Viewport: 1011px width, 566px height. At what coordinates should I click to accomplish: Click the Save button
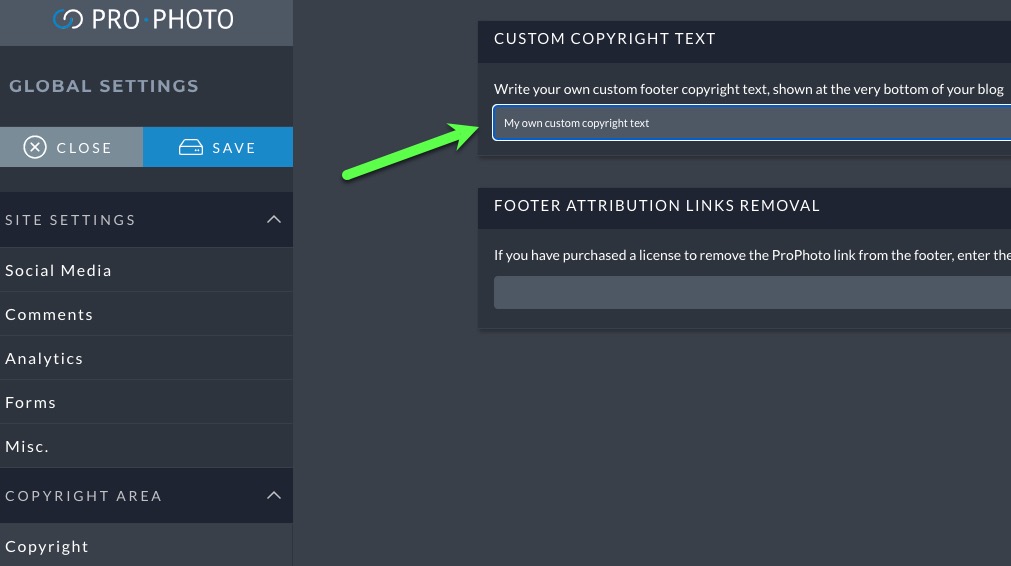218,147
